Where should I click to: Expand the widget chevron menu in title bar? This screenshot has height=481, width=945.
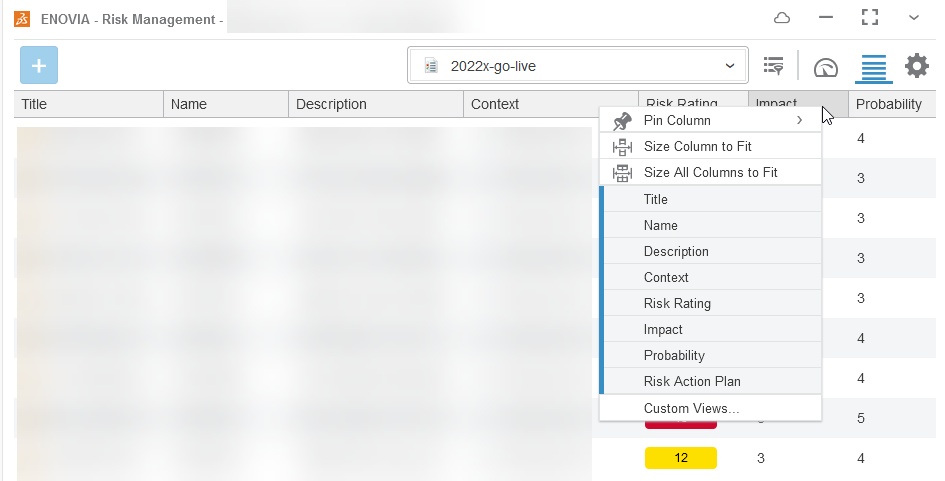[914, 18]
